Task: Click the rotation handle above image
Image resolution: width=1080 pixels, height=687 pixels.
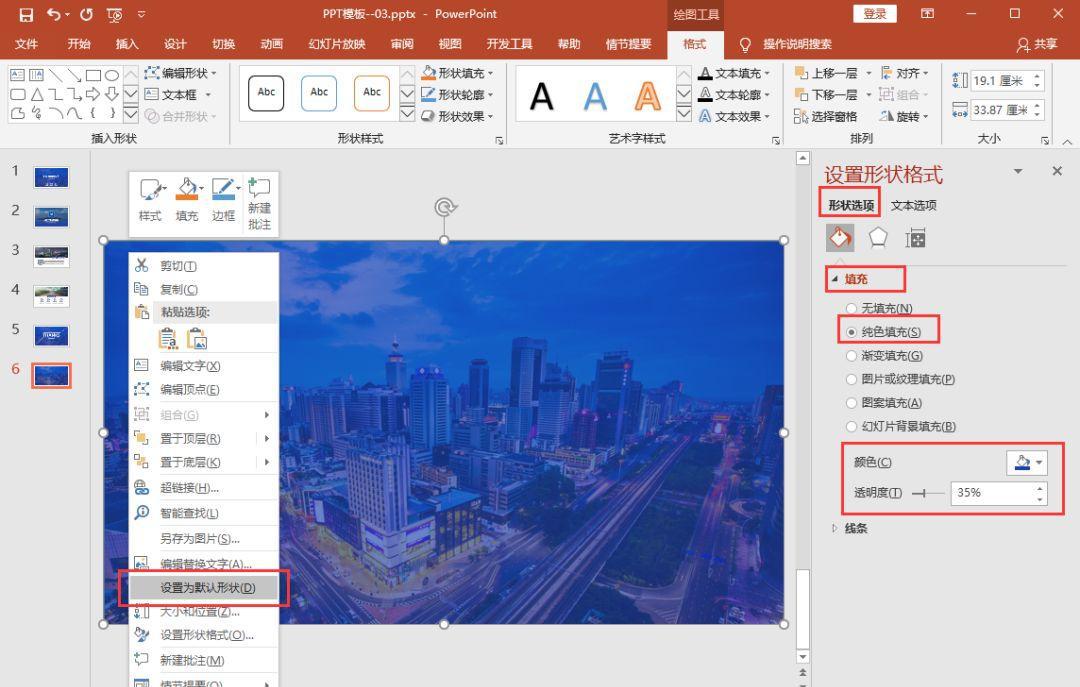Action: coord(444,207)
